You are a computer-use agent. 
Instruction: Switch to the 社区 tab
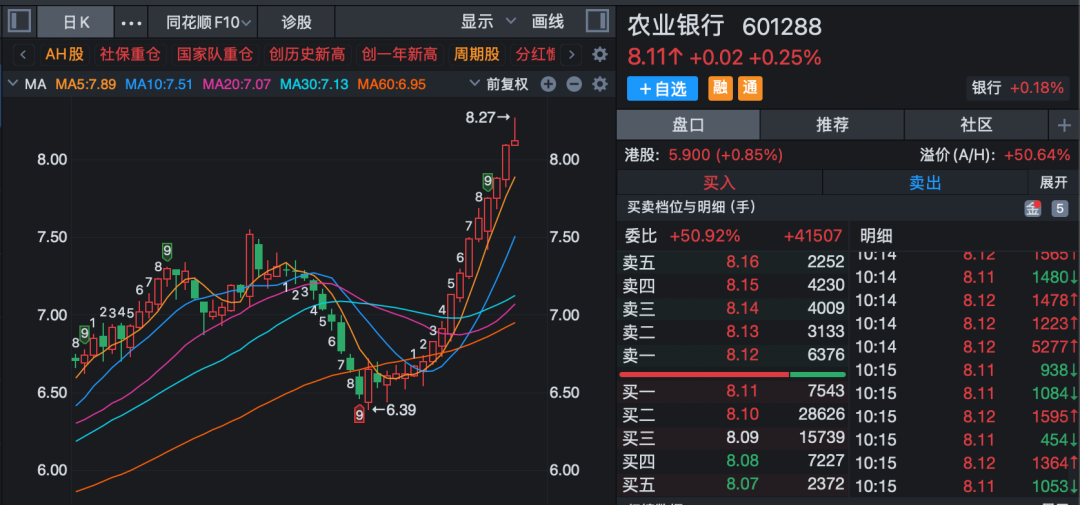click(976, 125)
